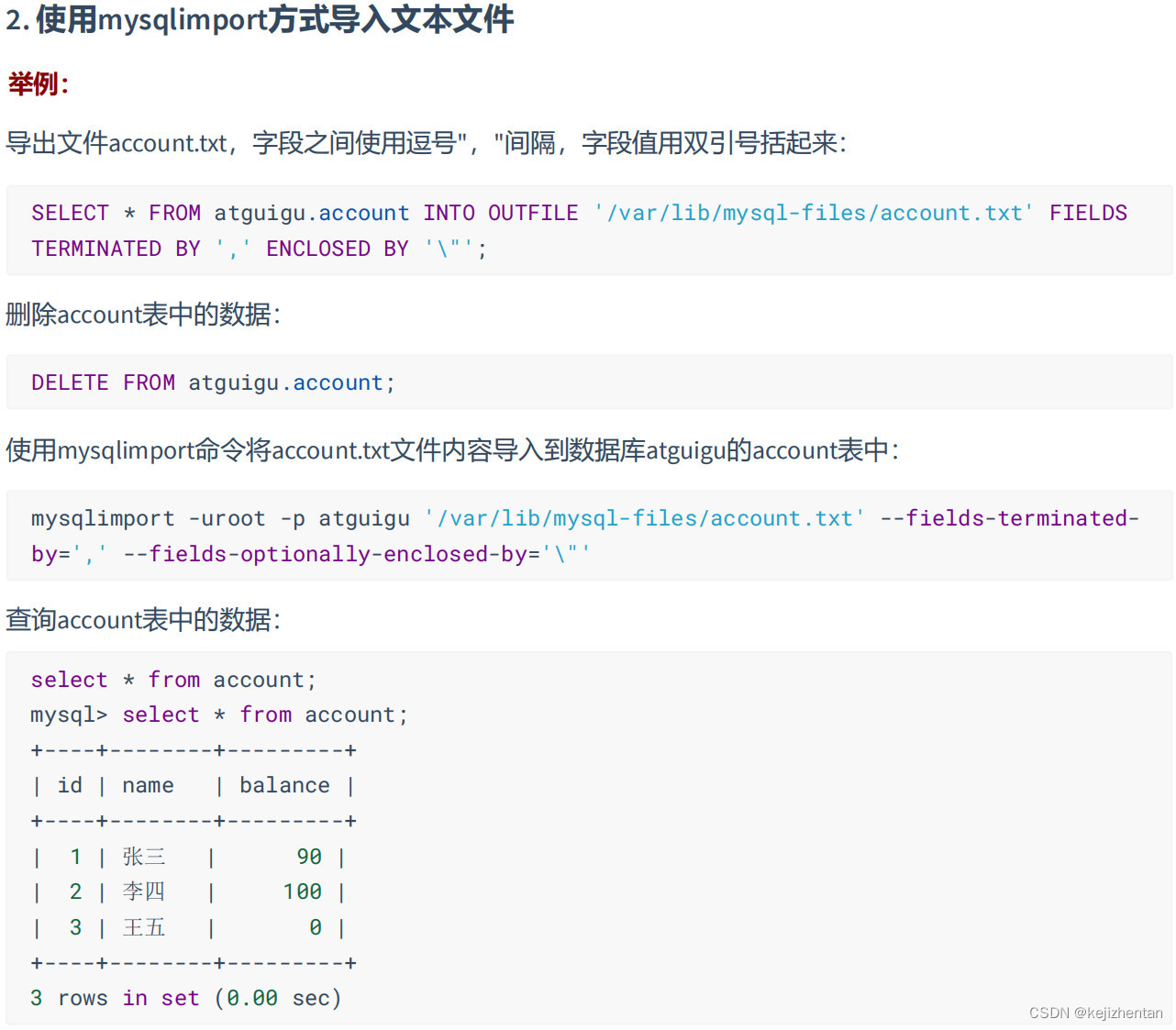Click the "--fields-optionally-enclosed-by" option text
Image resolution: width=1176 pixels, height=1030 pixels.
(x=324, y=554)
